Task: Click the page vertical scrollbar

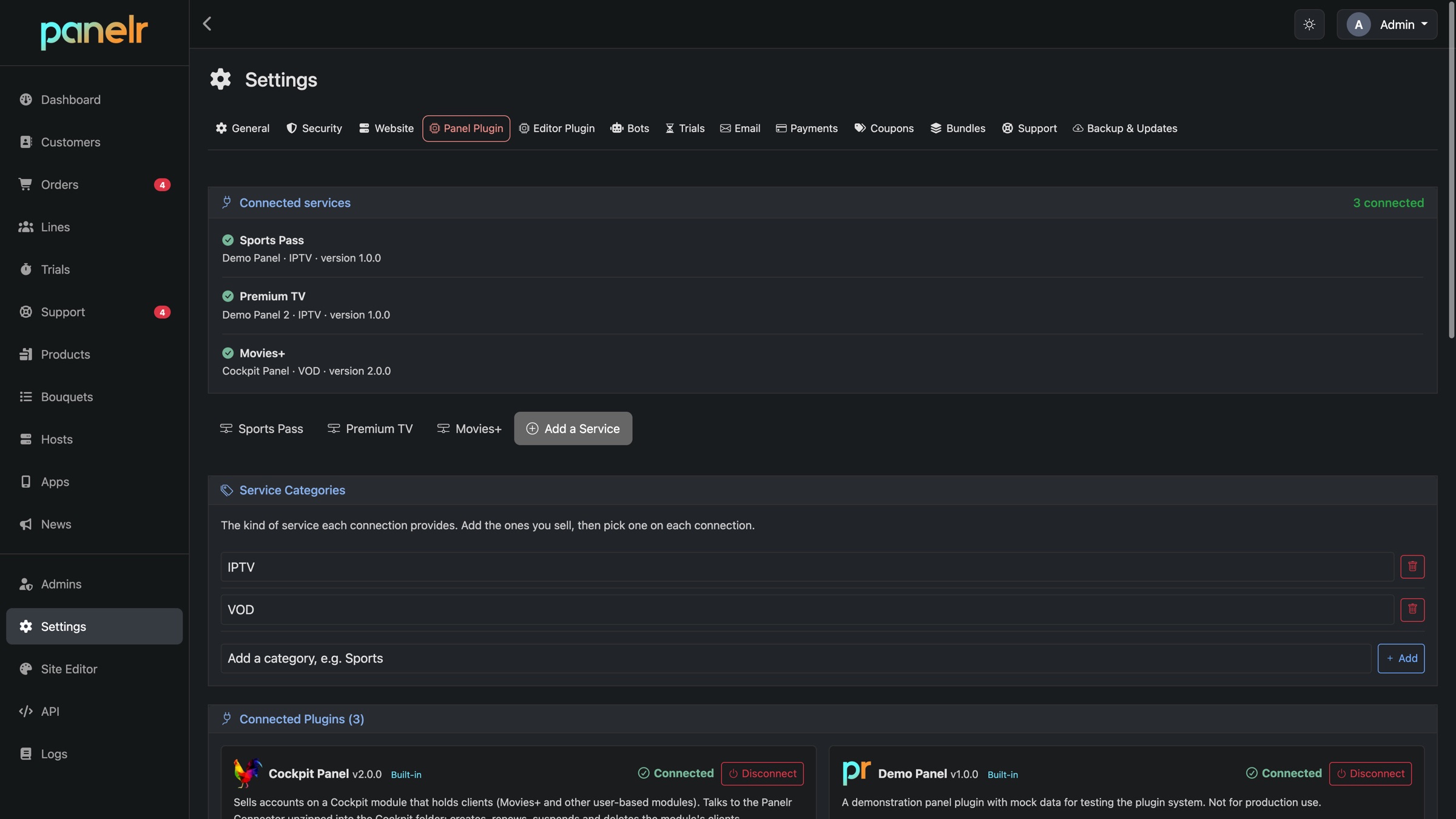Action: pyautogui.click(x=1451, y=170)
